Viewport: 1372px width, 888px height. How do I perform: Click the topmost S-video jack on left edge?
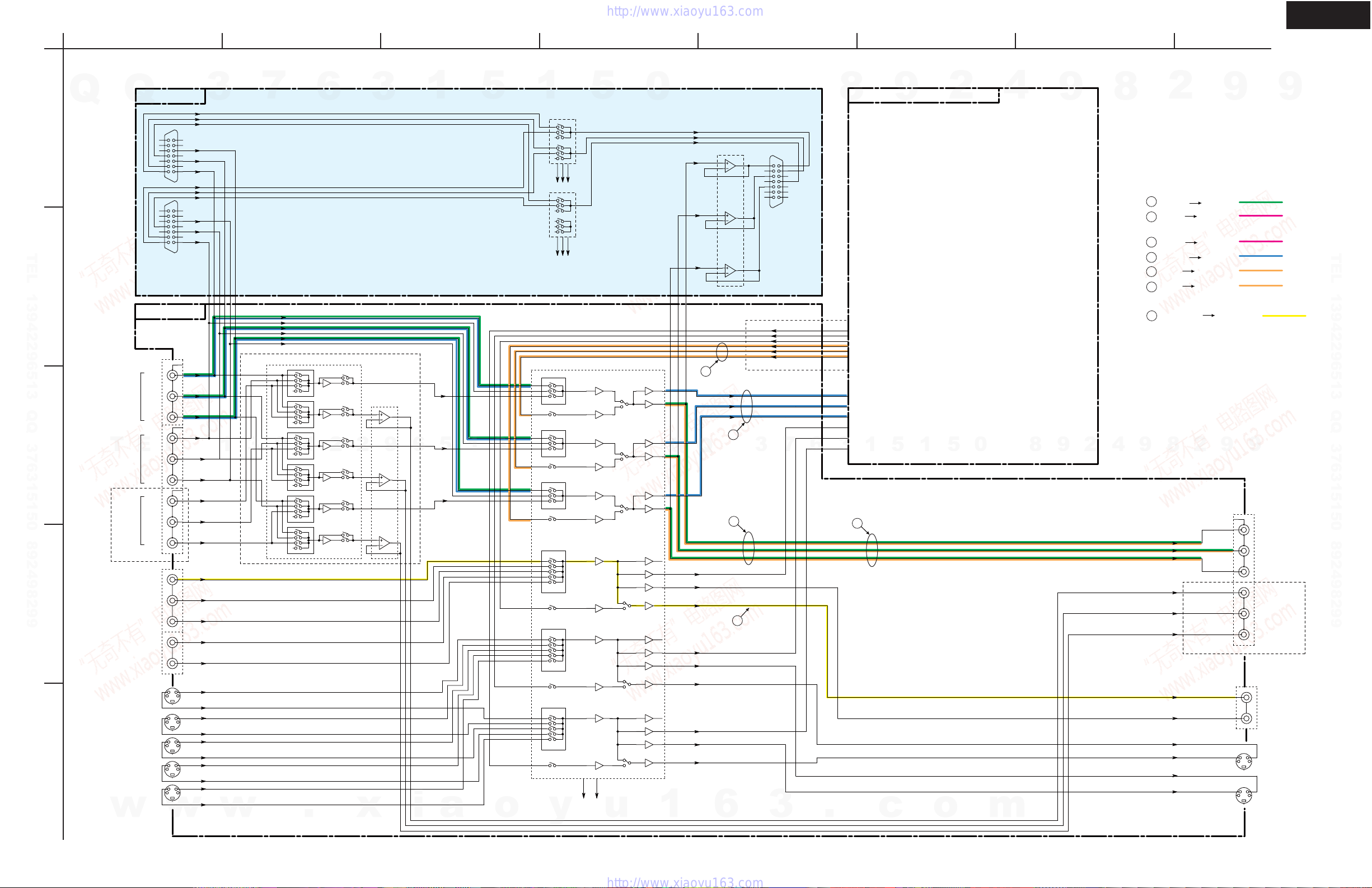(172, 697)
